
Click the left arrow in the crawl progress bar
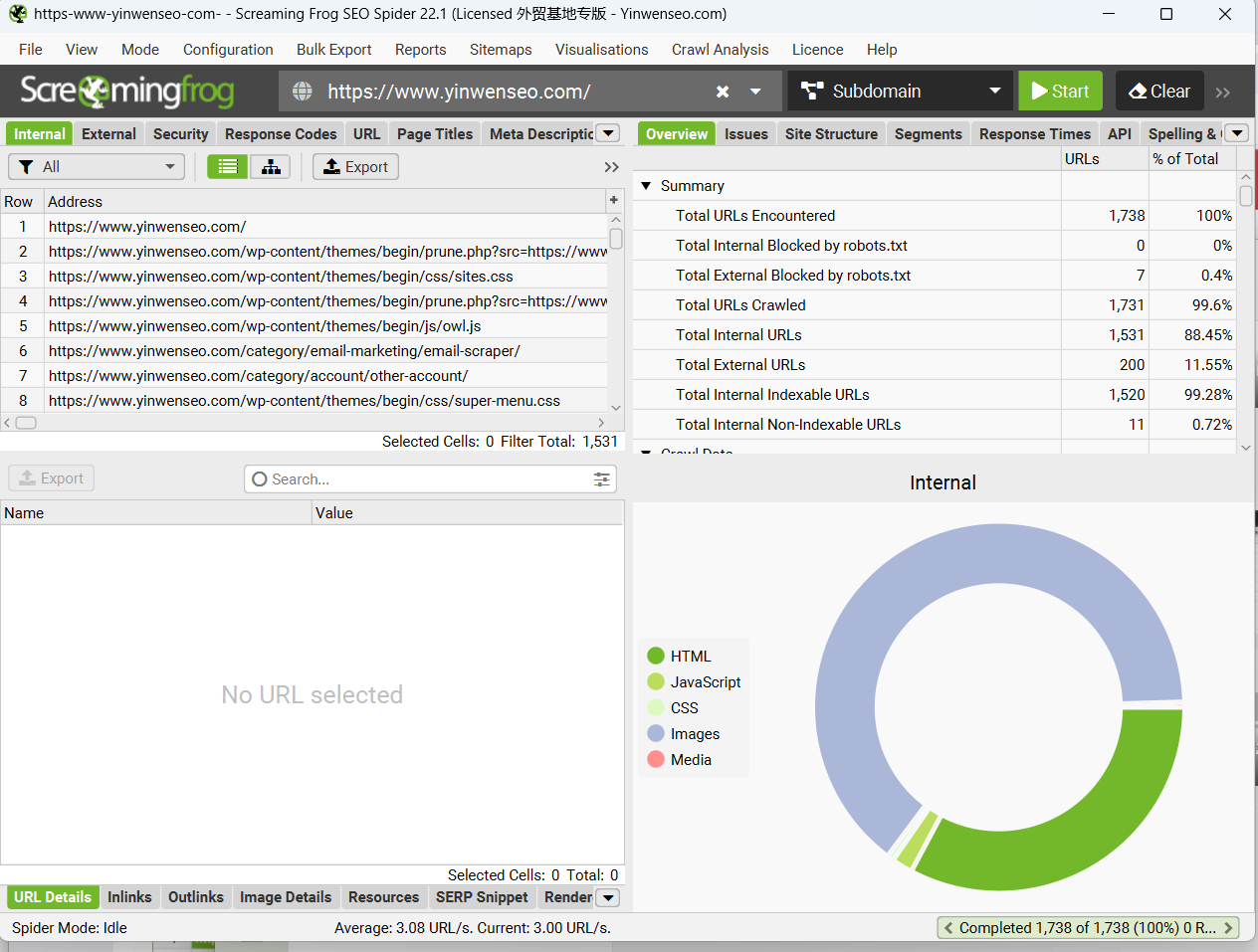click(948, 928)
